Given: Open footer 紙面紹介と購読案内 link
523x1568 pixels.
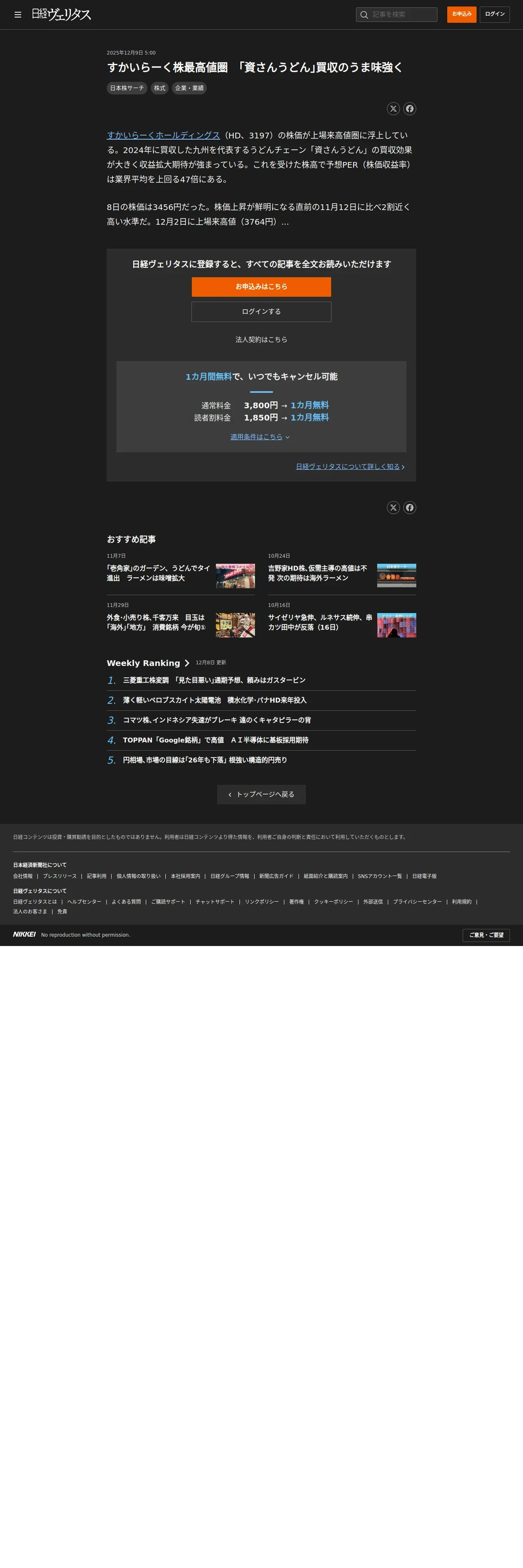Looking at the screenshot, I should [326, 876].
